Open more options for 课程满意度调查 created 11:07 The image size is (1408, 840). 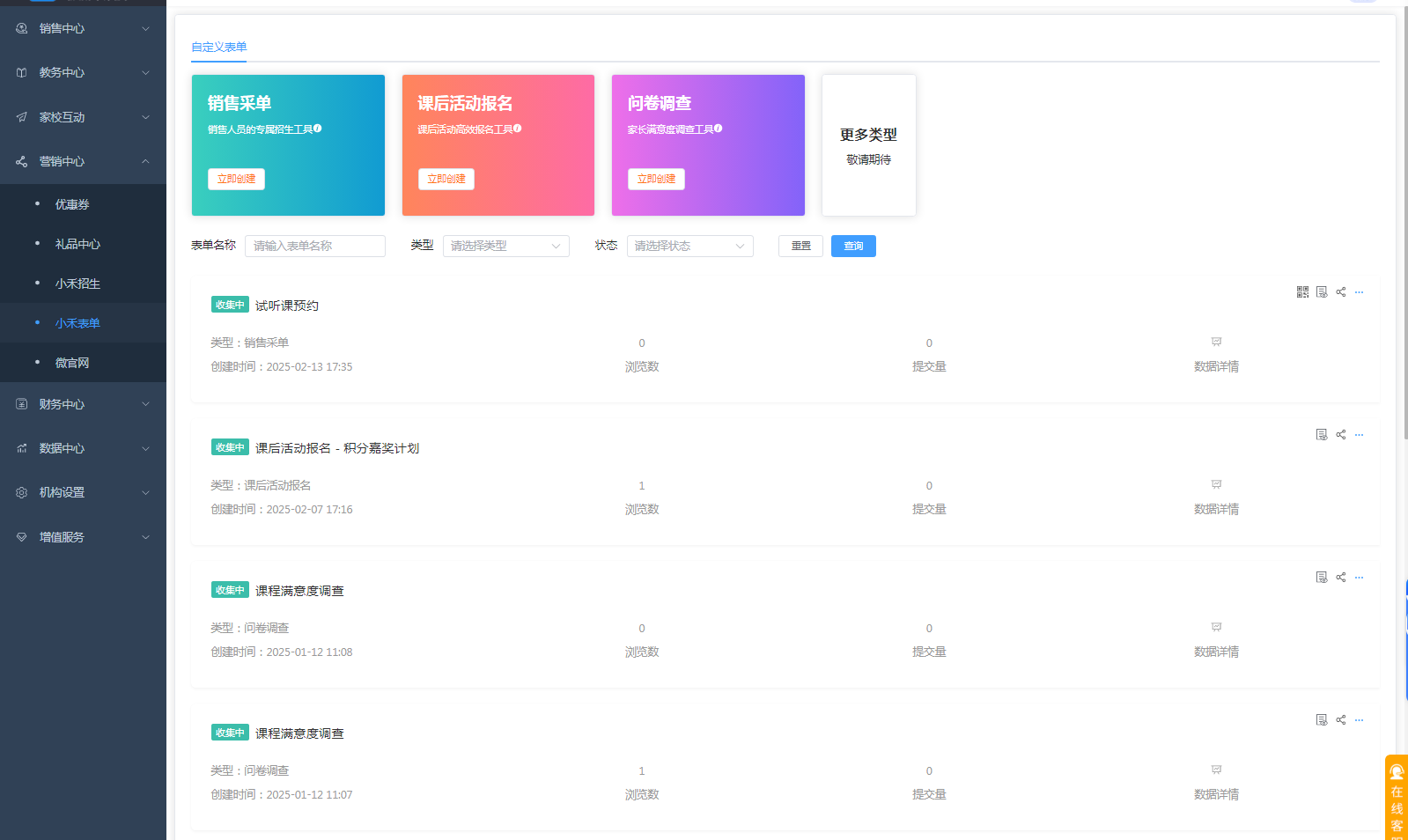[1360, 720]
